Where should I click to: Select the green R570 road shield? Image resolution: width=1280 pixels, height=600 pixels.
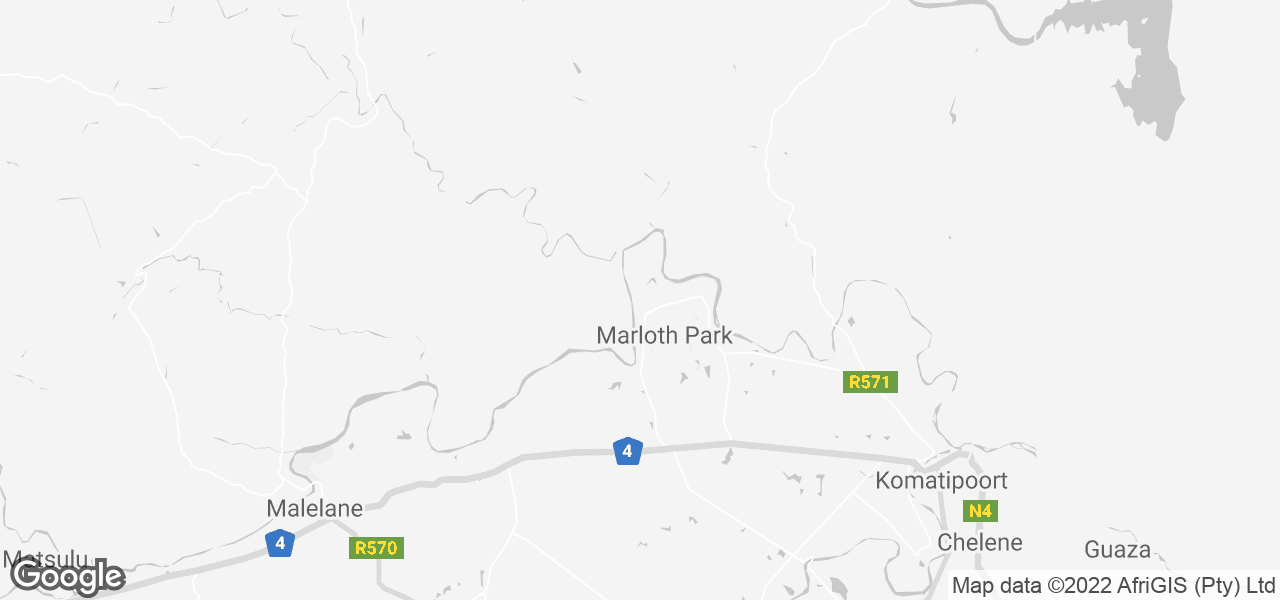377,548
